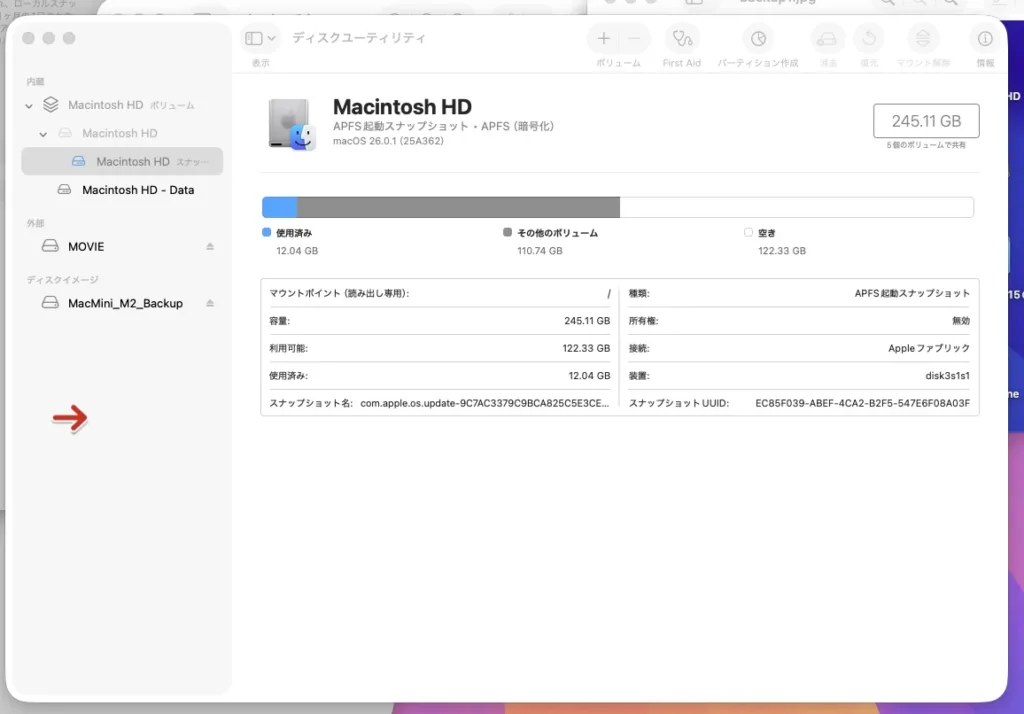Collapse the top Macintosh HD ボリューム container
Image resolution: width=1024 pixels, height=714 pixels.
tap(30, 105)
